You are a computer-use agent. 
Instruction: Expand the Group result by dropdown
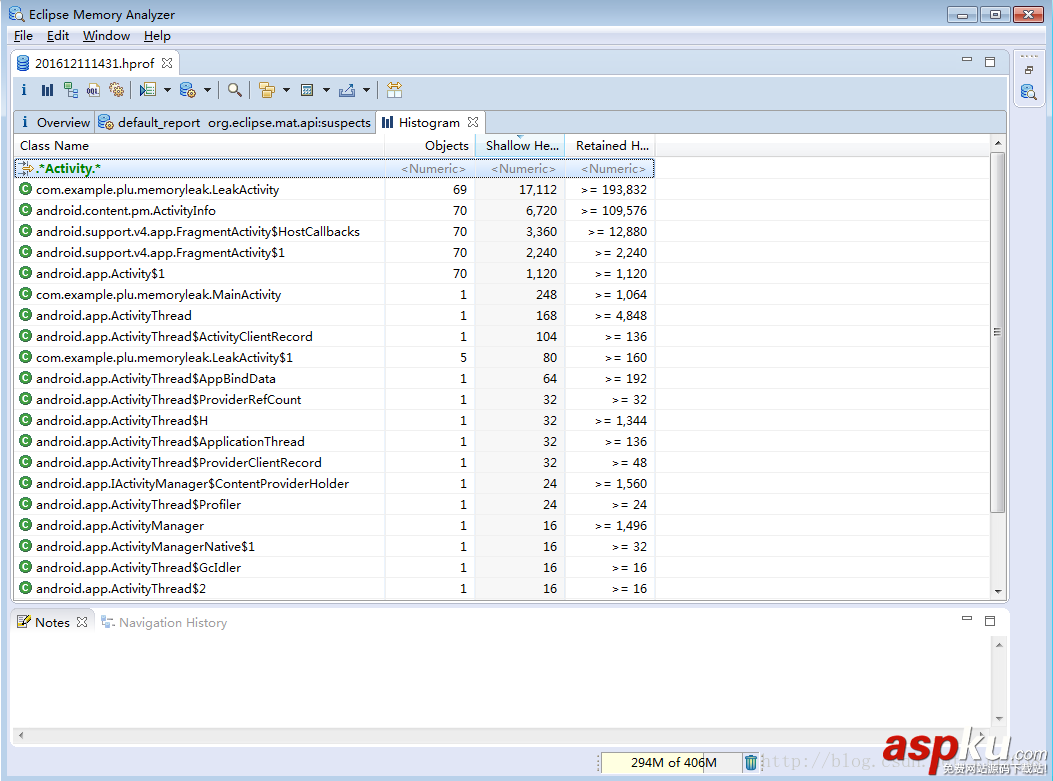tap(286, 90)
